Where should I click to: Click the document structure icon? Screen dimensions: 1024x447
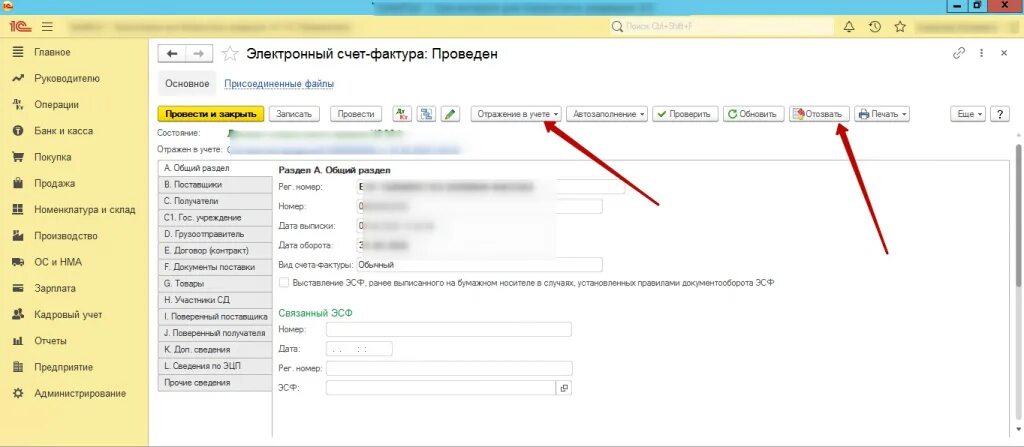pyautogui.click(x=426, y=114)
